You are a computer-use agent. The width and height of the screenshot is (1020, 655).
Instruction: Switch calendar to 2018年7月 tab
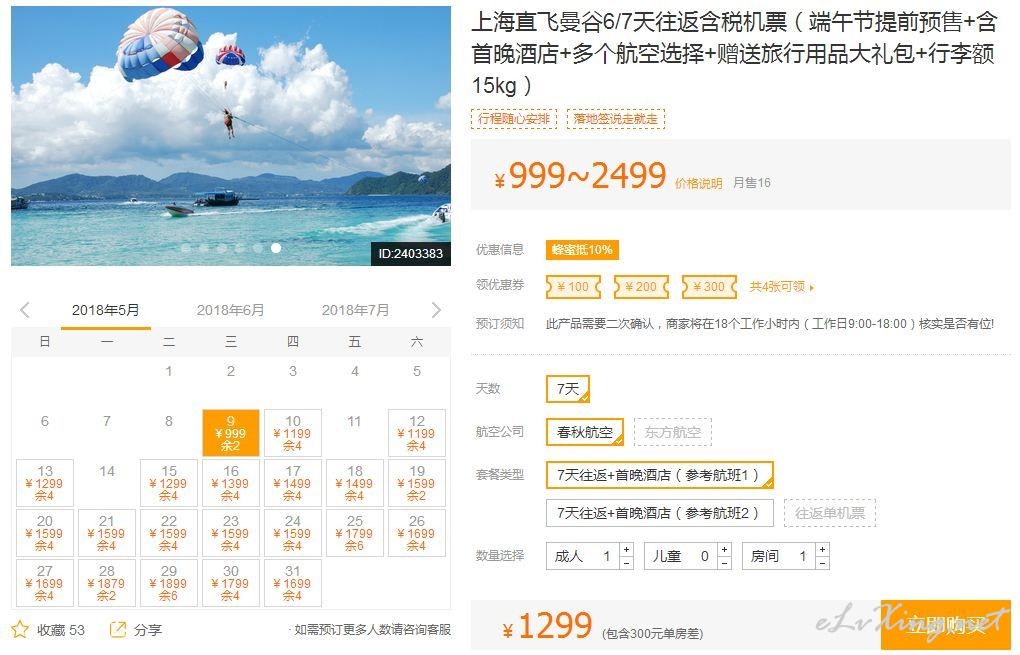pos(355,310)
